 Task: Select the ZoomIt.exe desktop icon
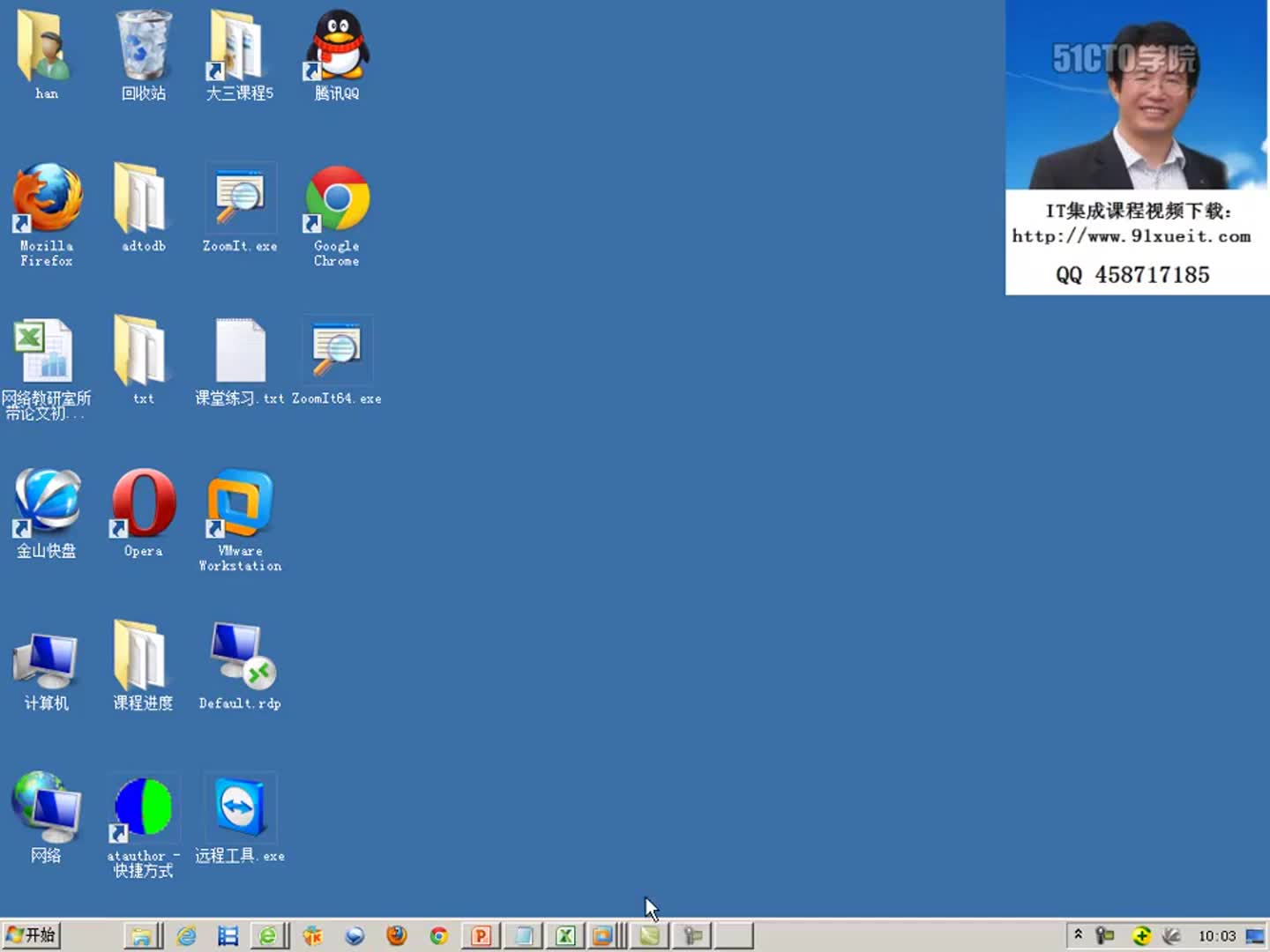(239, 207)
